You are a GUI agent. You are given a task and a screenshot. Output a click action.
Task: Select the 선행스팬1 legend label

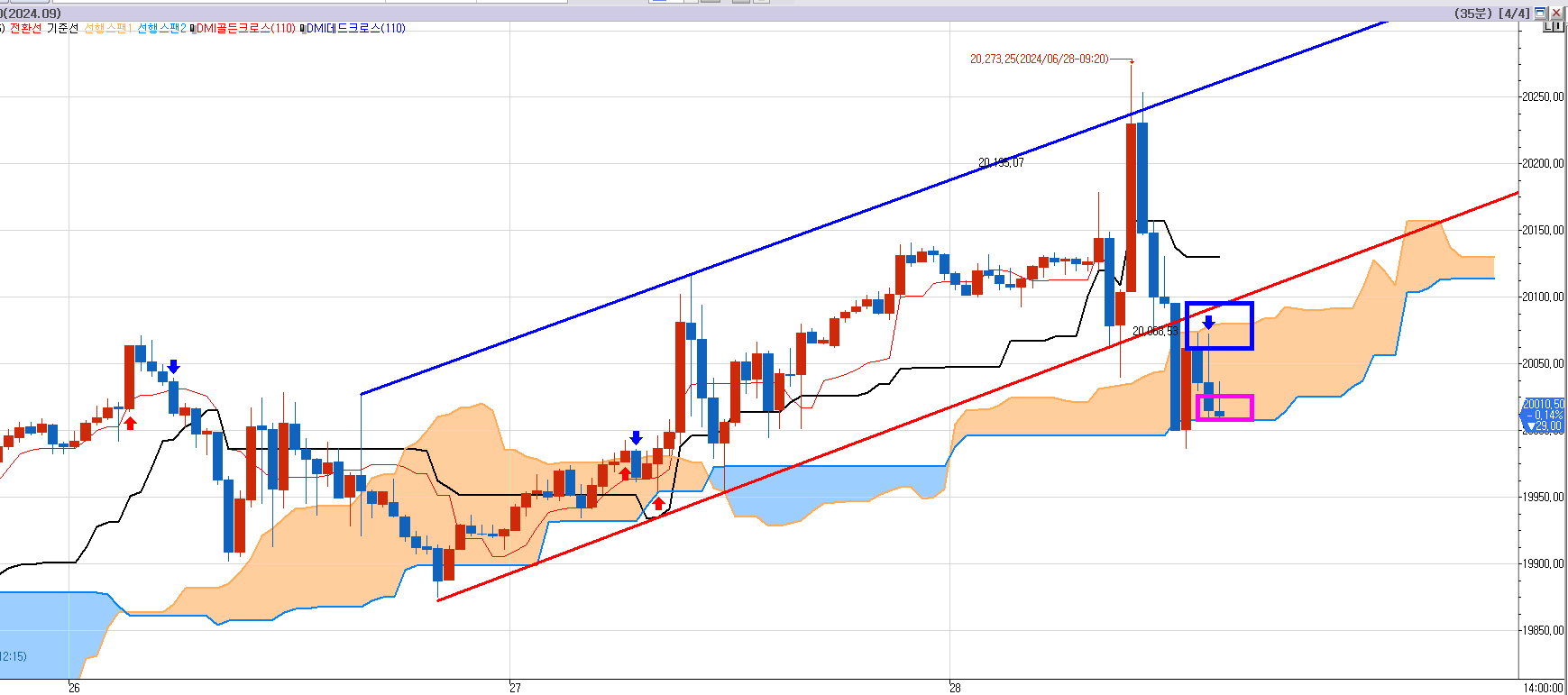108,29
